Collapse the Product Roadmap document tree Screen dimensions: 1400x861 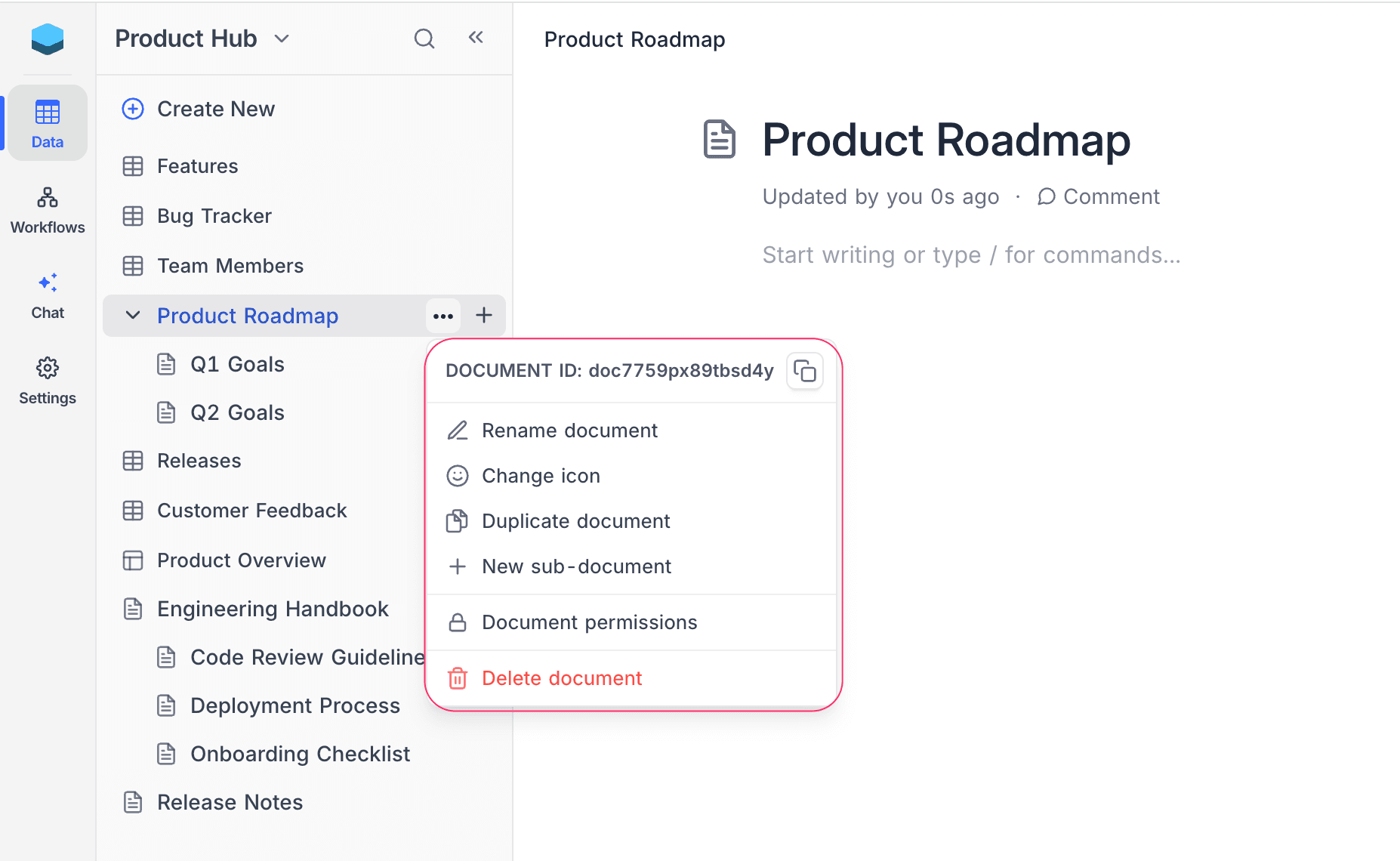point(132,316)
